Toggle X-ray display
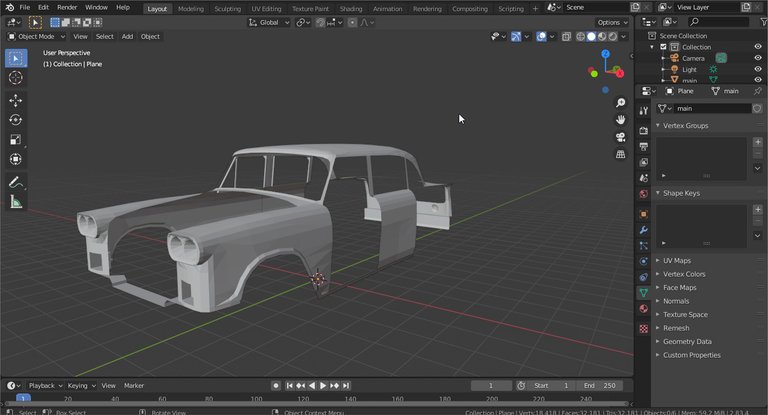768x415 pixels. (566, 36)
